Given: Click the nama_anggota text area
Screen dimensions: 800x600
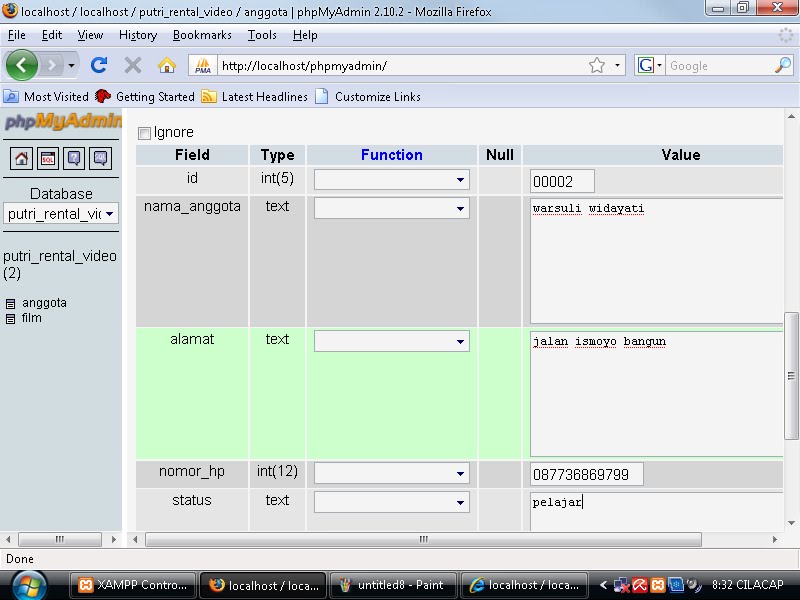Looking at the screenshot, I should [x=656, y=261].
